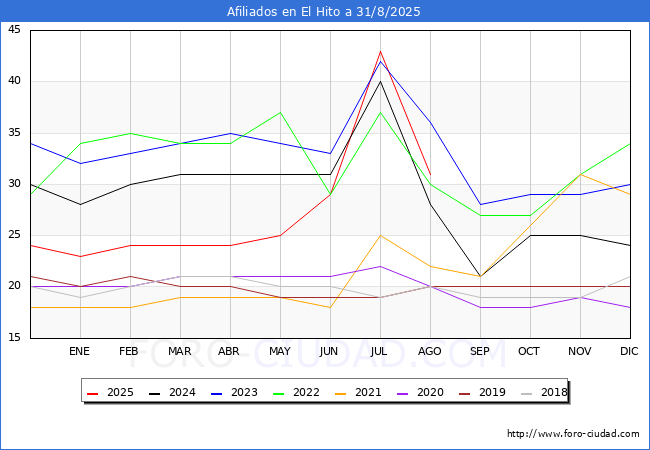Select the AGO label on the x-axis
This screenshot has height=450, width=650.
pos(430,352)
